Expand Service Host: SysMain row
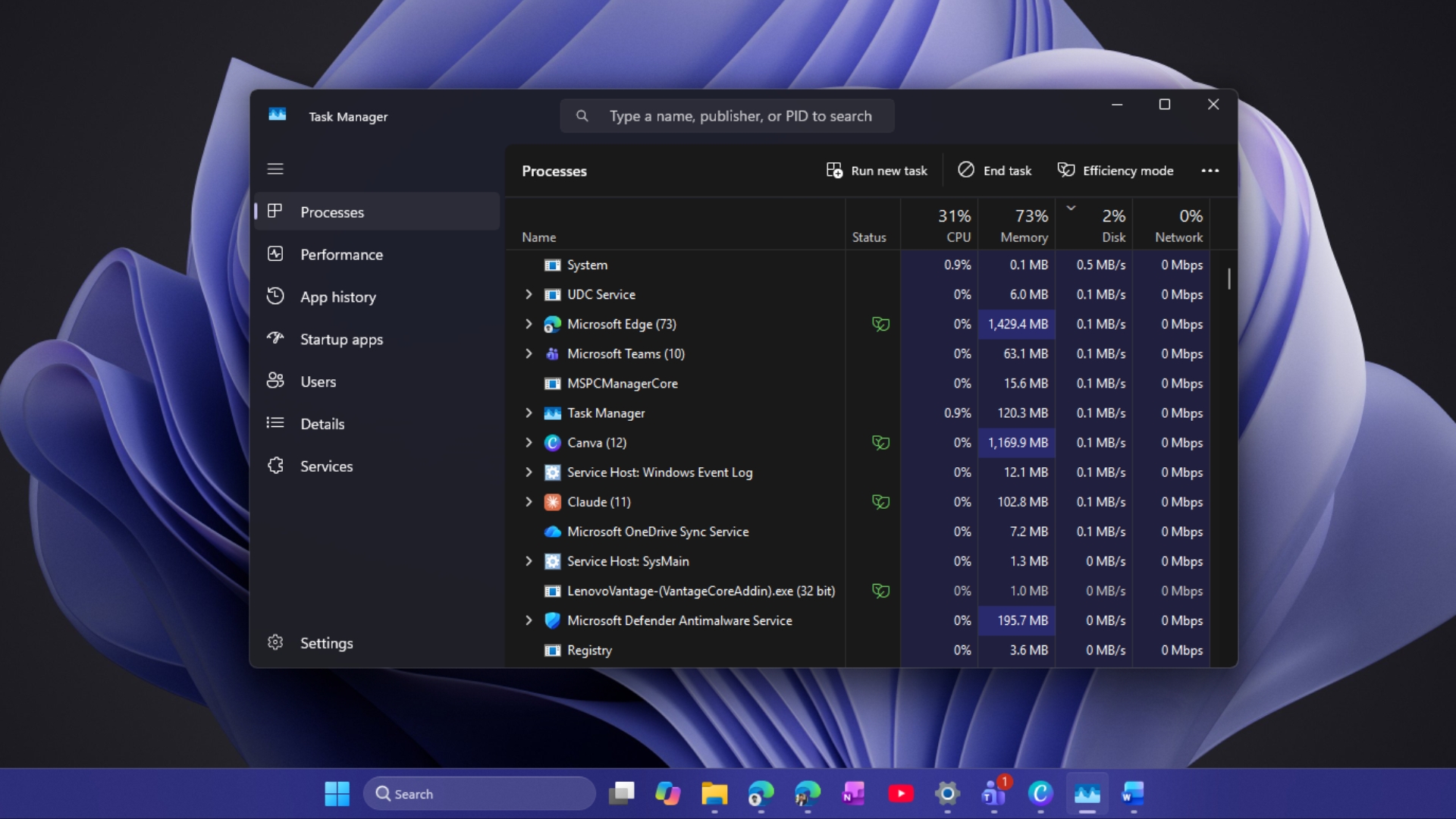 529,561
